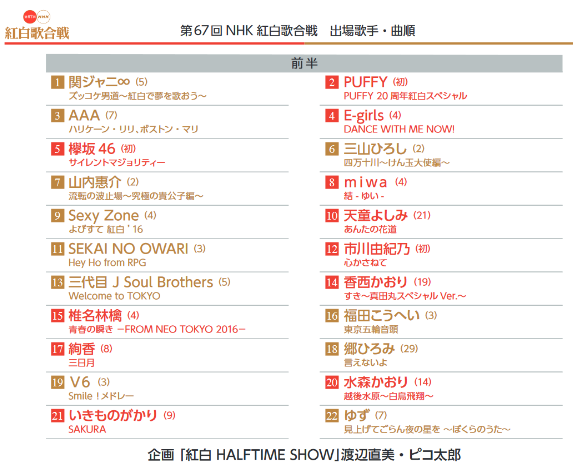Click the number 22 badge for ゆず
This screenshot has height=469, width=573.
tap(332, 416)
